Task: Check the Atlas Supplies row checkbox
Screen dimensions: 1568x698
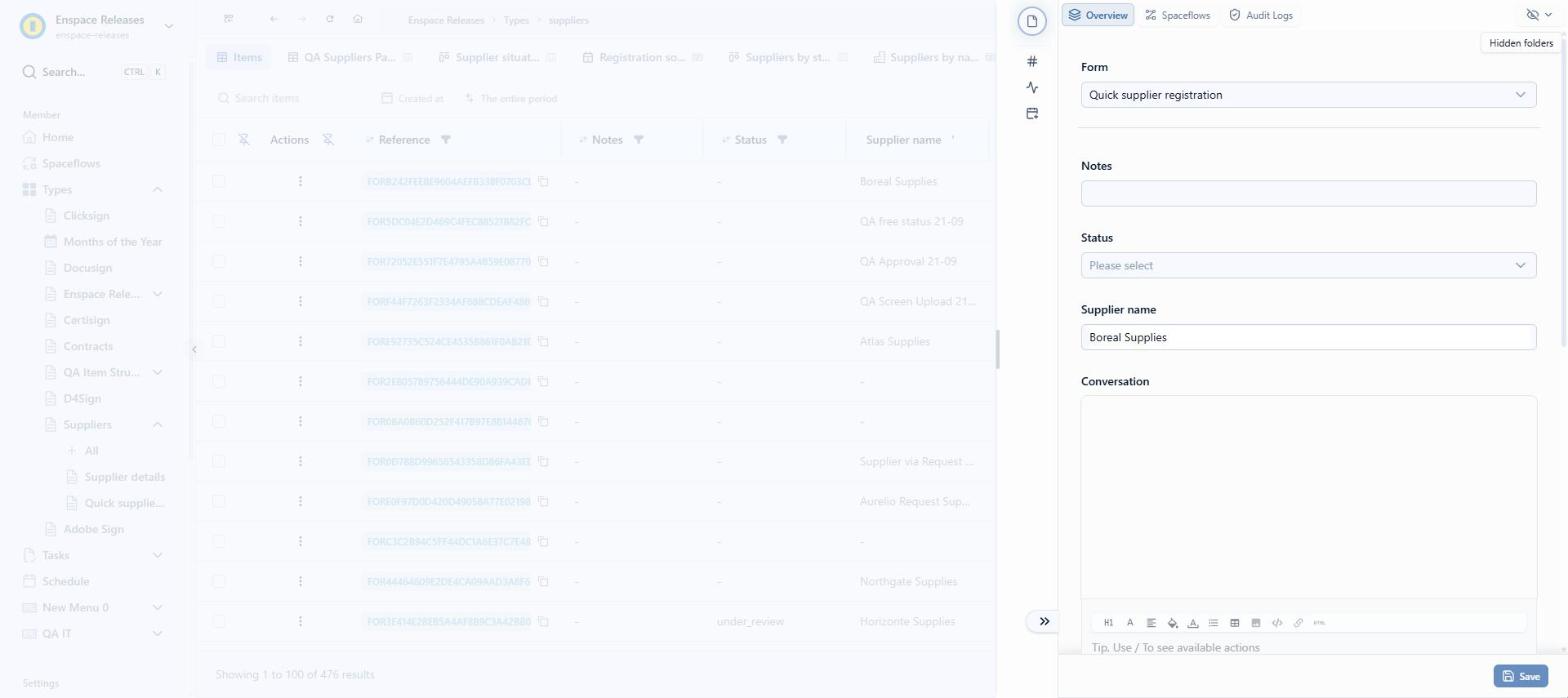Action: tap(219, 341)
